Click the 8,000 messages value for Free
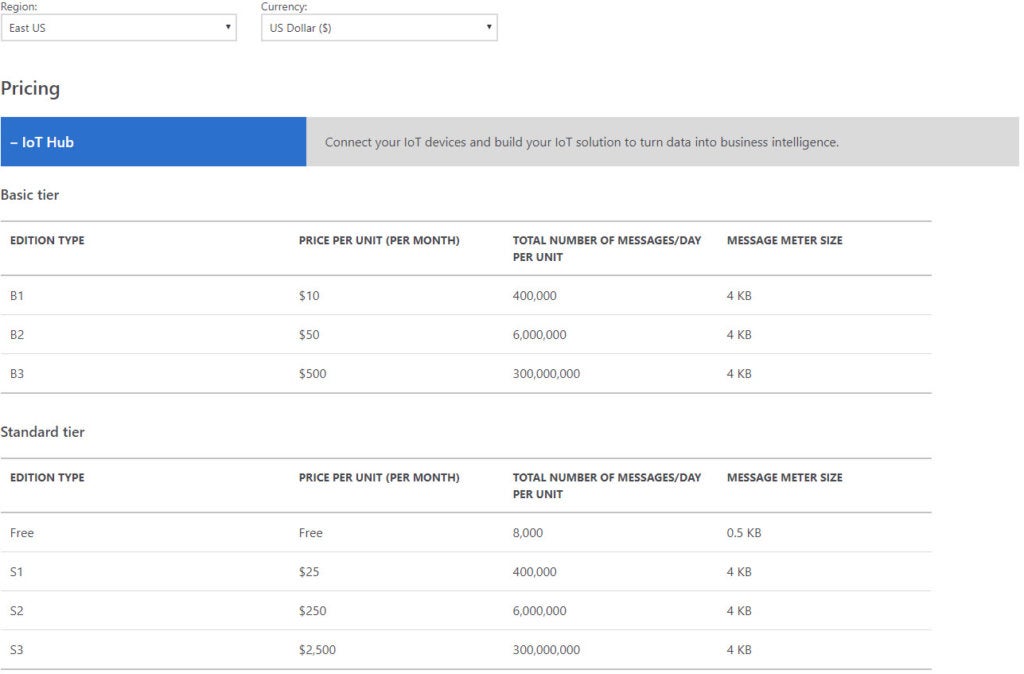 click(x=528, y=533)
